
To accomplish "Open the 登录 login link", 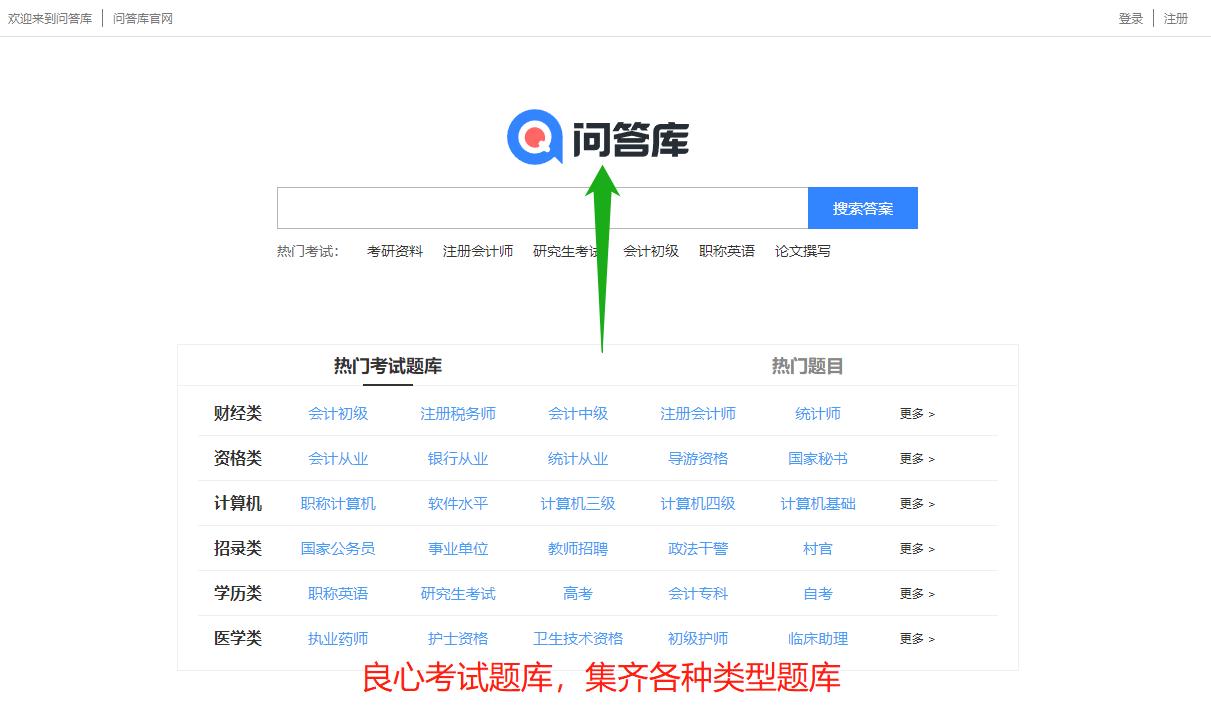I will (x=1129, y=18).
